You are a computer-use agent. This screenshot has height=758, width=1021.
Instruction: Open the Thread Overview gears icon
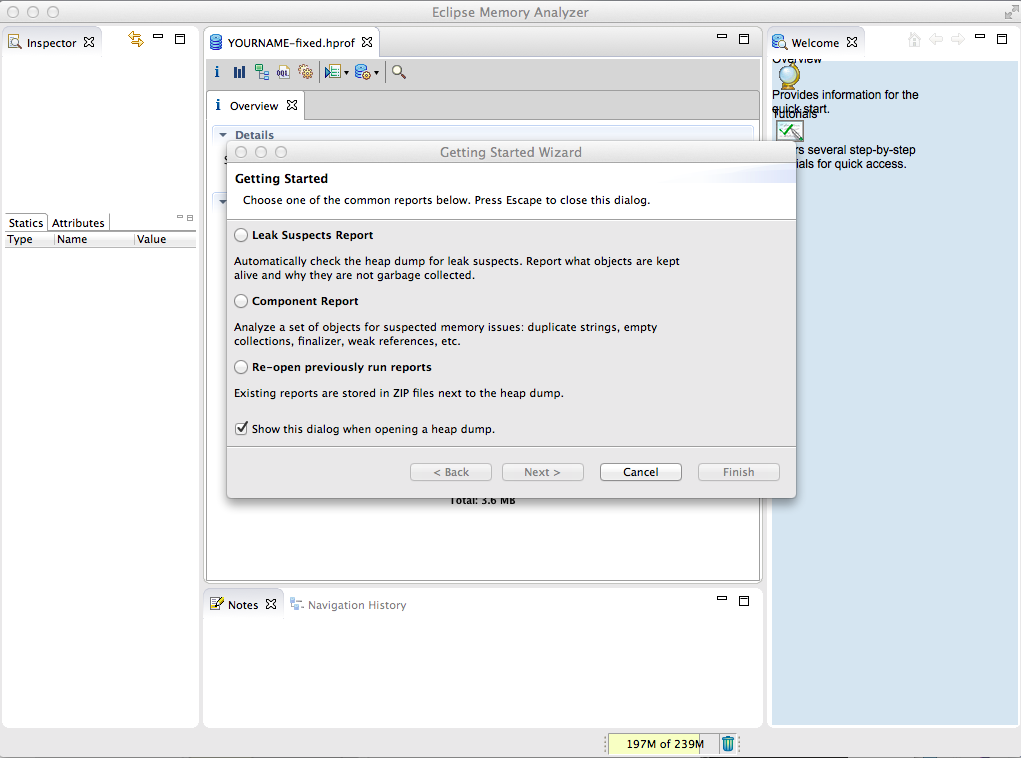(x=305, y=72)
